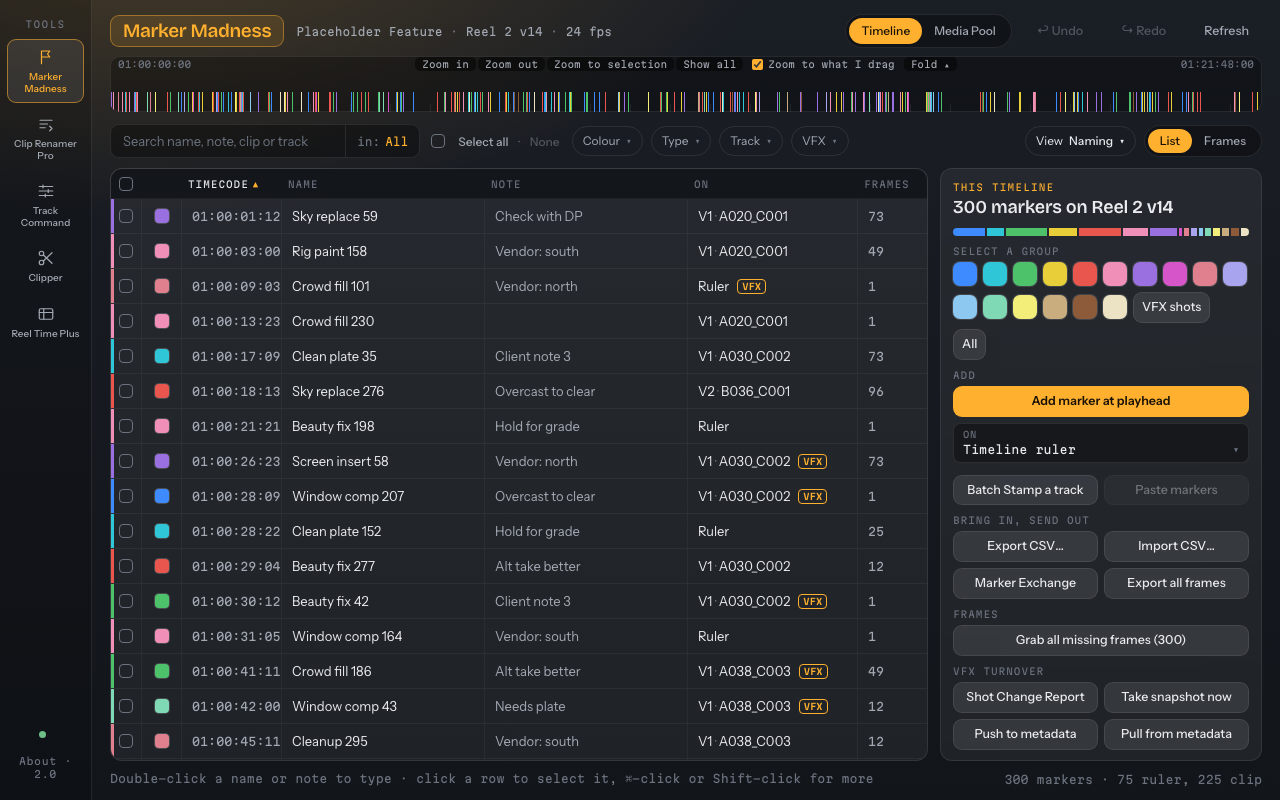Select the Rig paint 158 row checkbox
The height and width of the screenshot is (800, 1280).
(126, 251)
